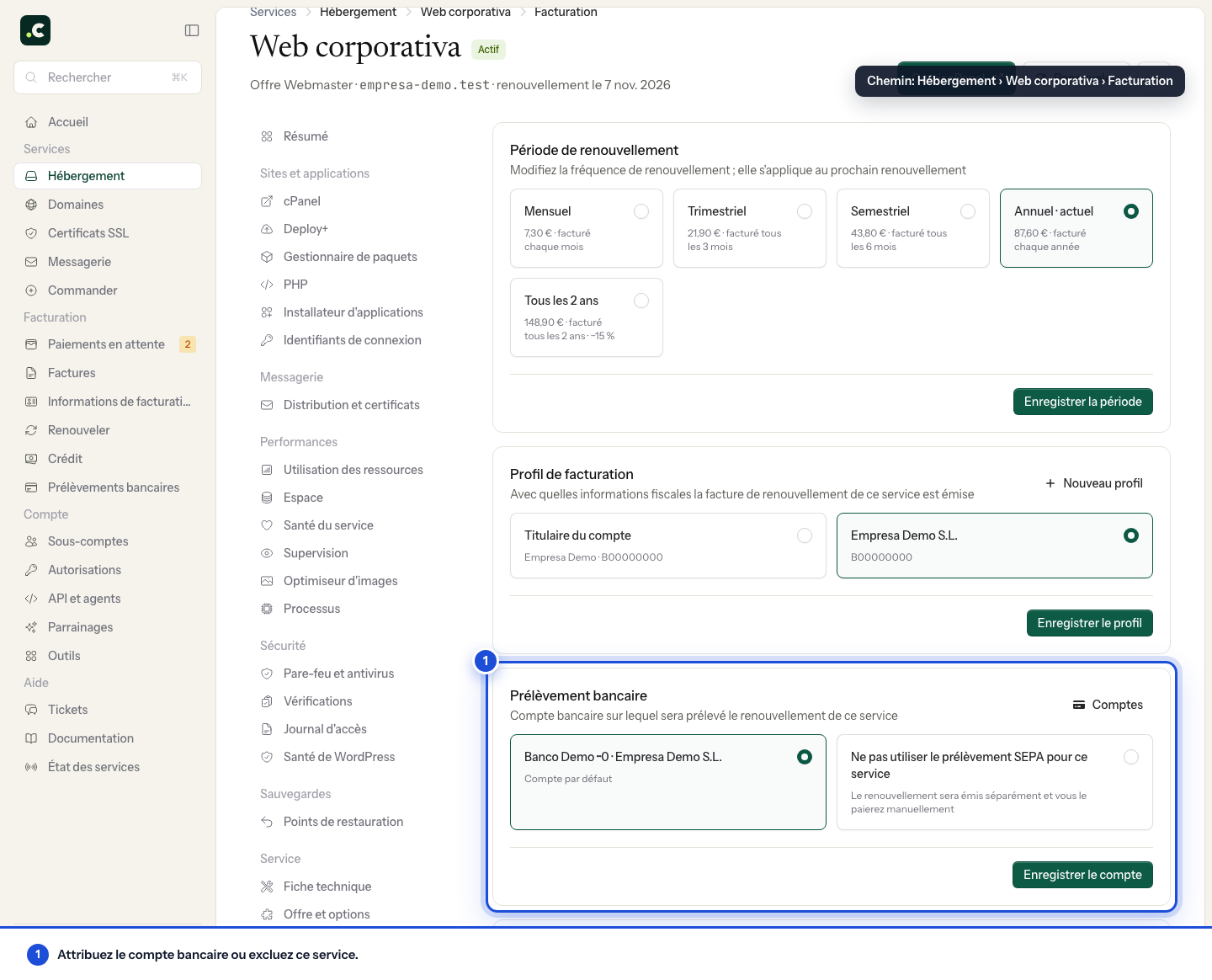Select Ne pas utiliser le prélèvement SEPA

click(995, 782)
